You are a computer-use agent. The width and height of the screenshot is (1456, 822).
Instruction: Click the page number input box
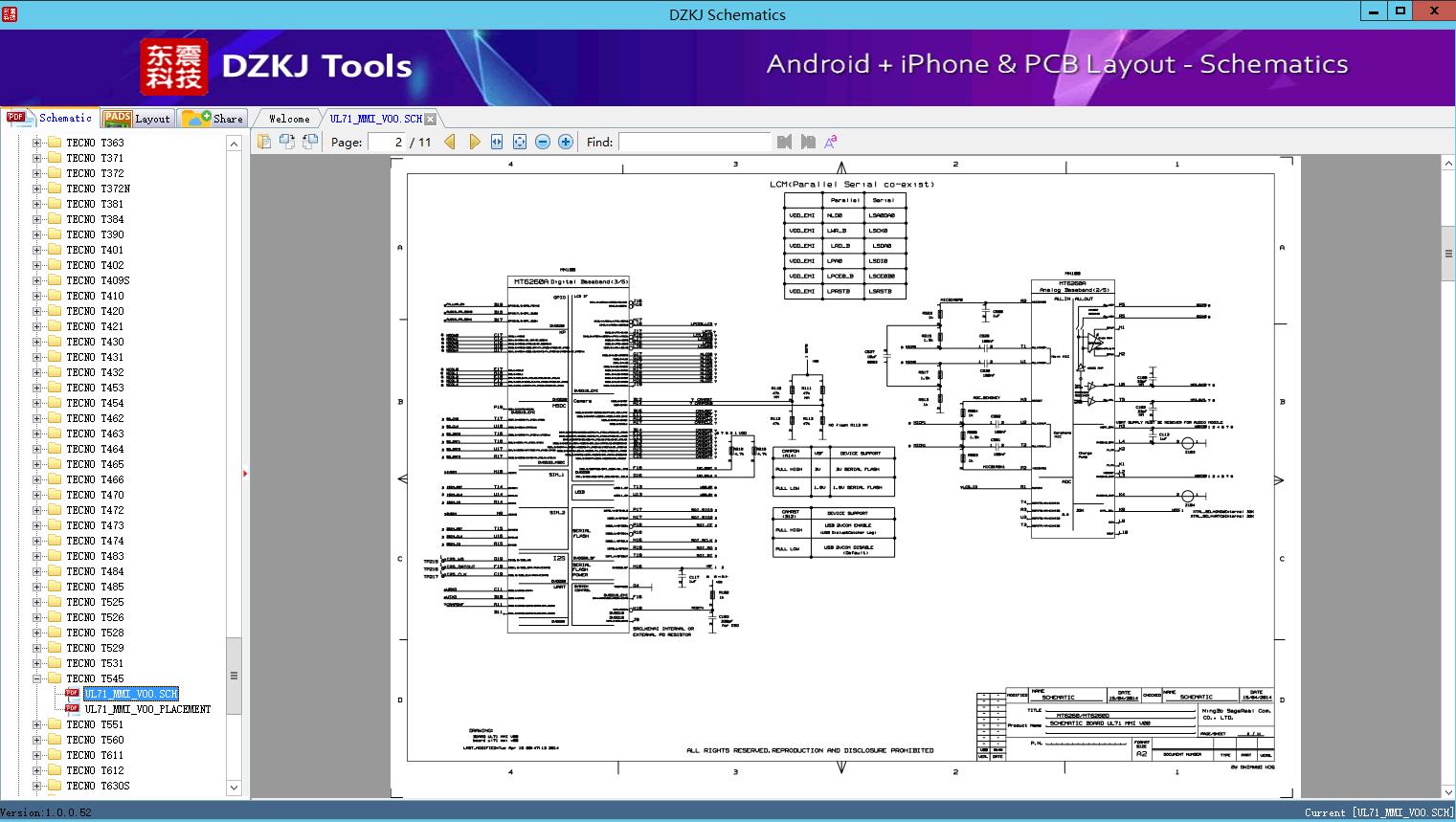386,142
